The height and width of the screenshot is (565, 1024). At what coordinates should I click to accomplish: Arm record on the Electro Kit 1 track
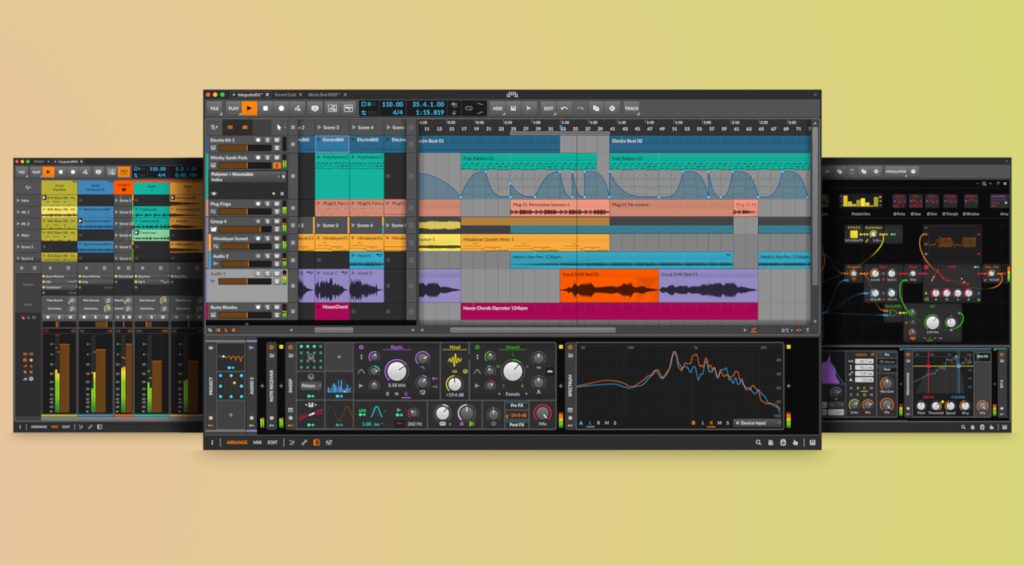(x=258, y=140)
